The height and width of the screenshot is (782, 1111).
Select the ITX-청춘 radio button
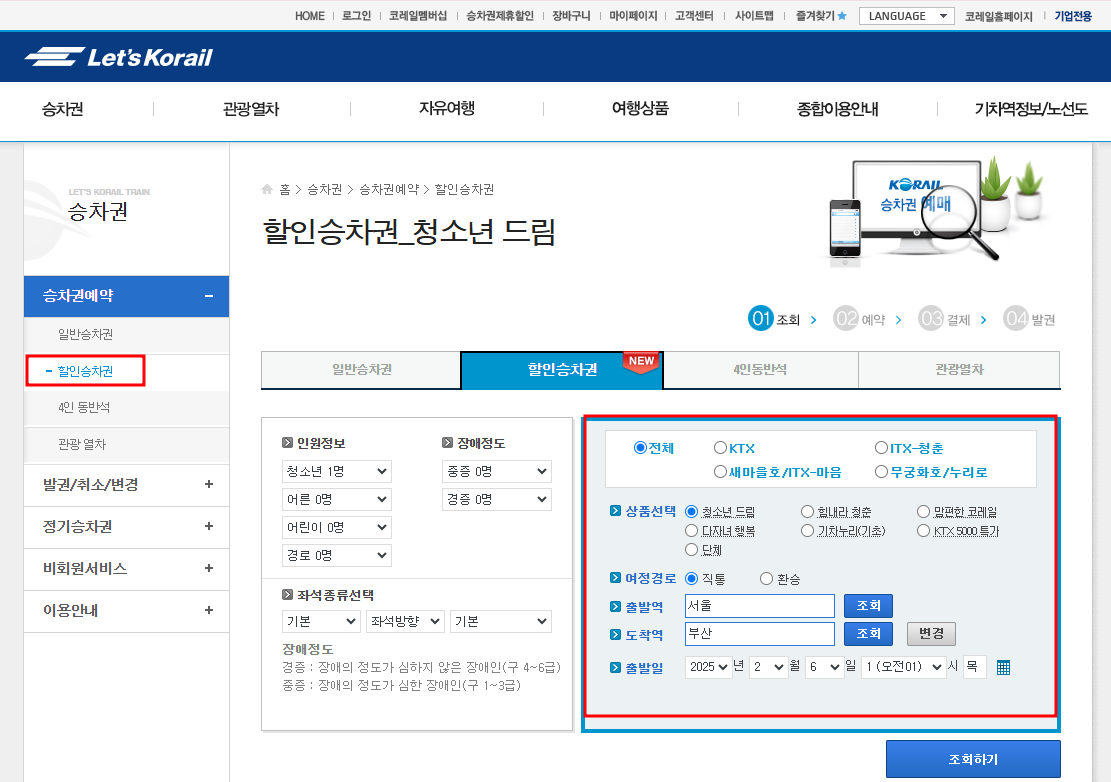[881, 448]
